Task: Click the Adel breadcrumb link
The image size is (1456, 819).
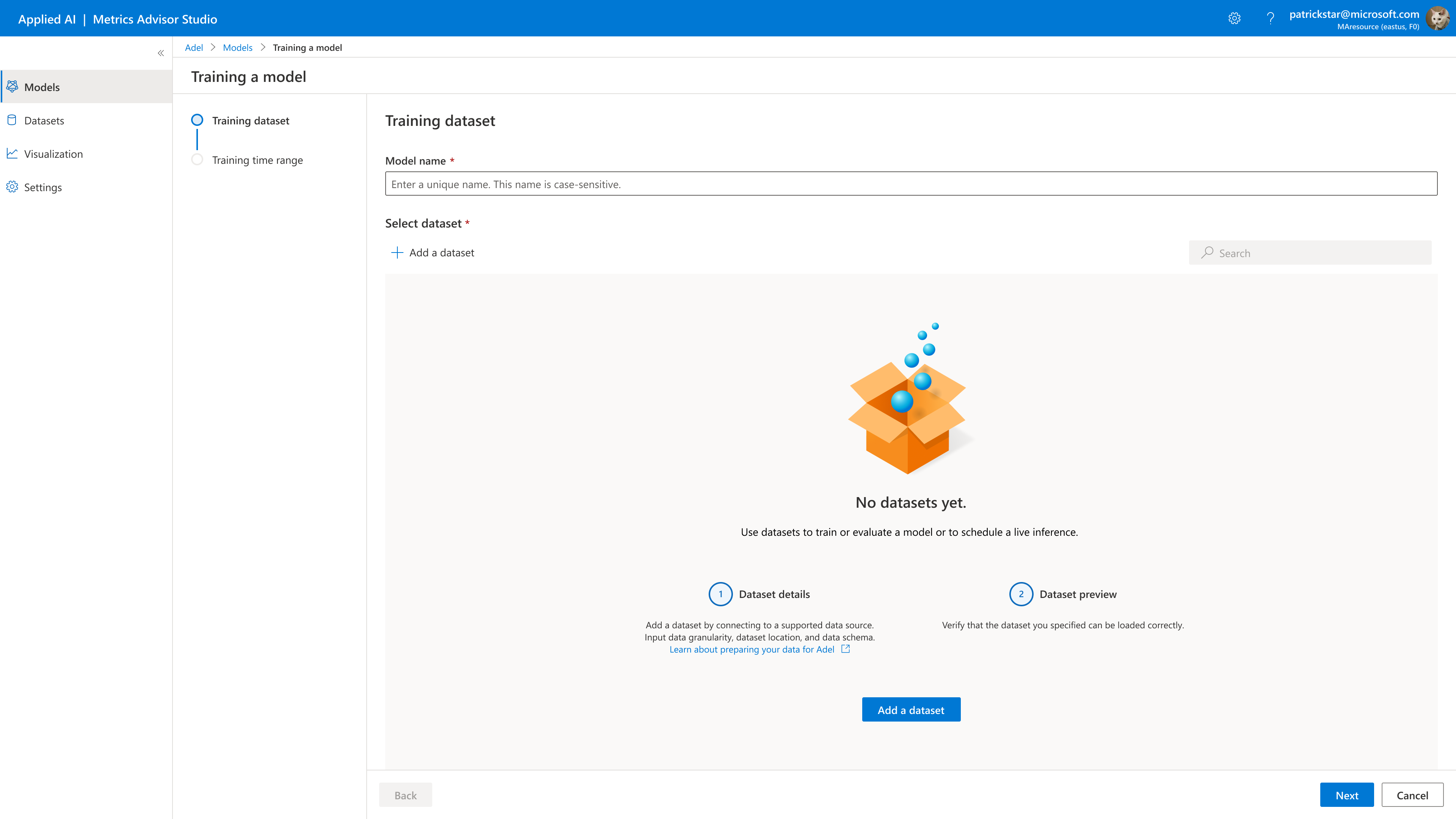Action: pyautogui.click(x=193, y=47)
